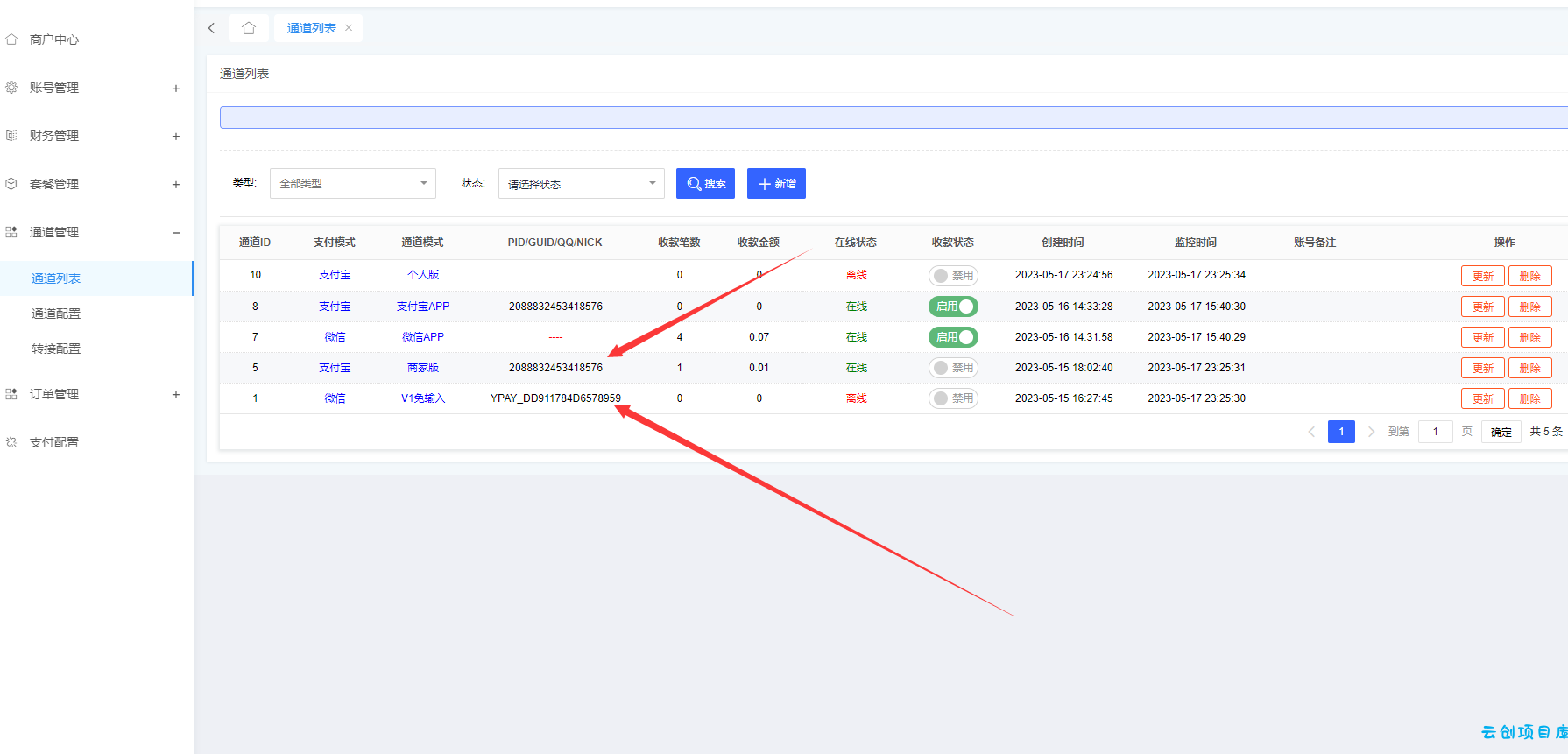Click 删除 for channel 1

tap(1530, 398)
